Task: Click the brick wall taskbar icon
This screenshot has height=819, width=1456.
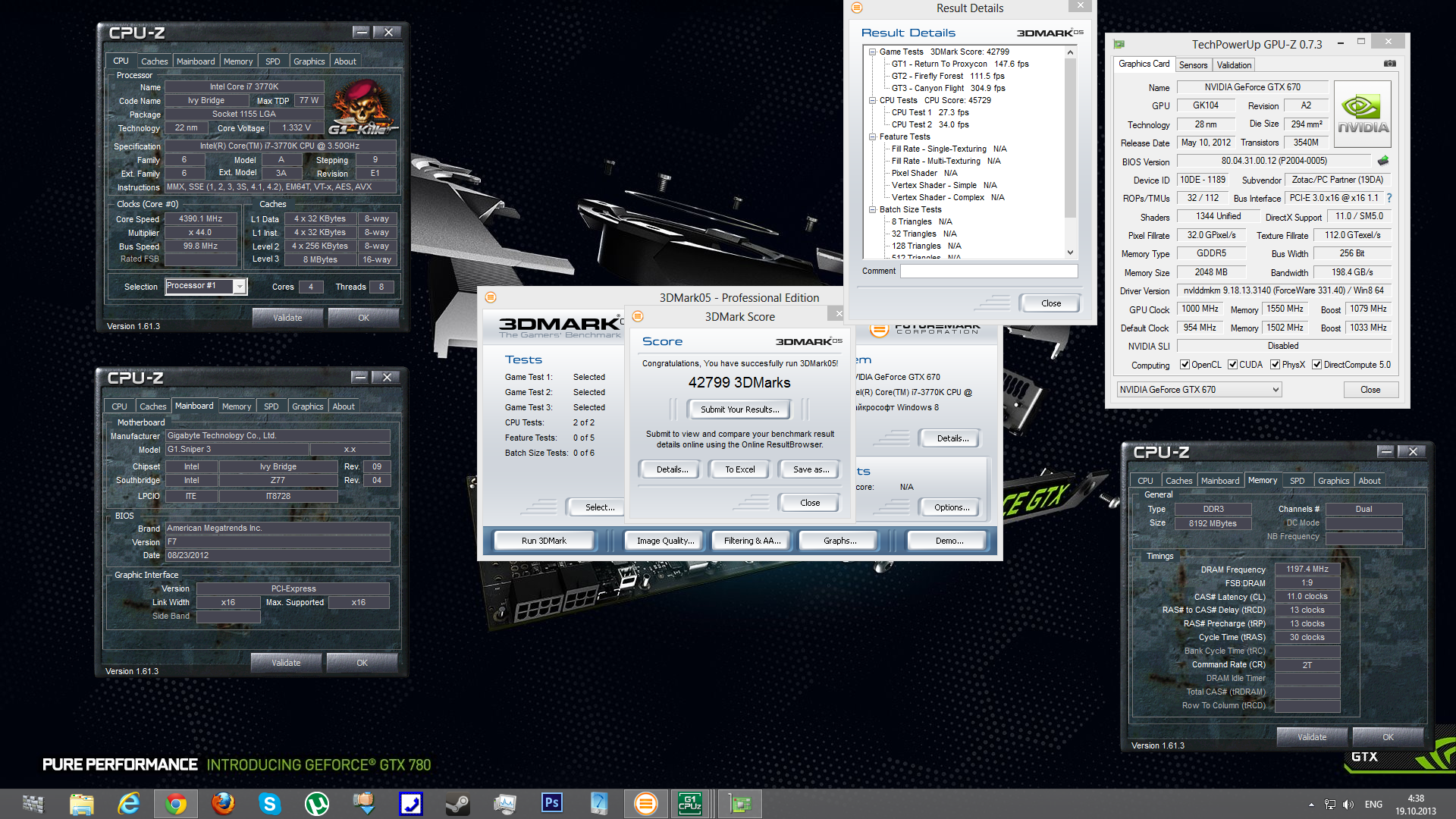Action: [33, 804]
